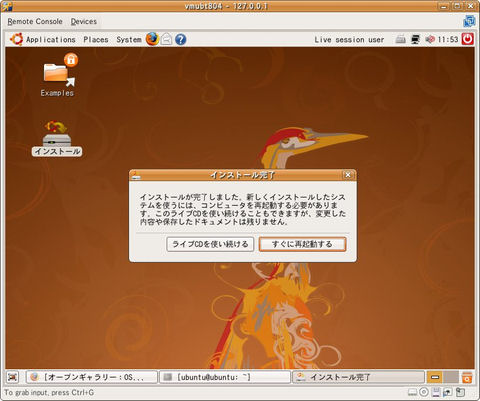Click Live session user label

(349, 40)
